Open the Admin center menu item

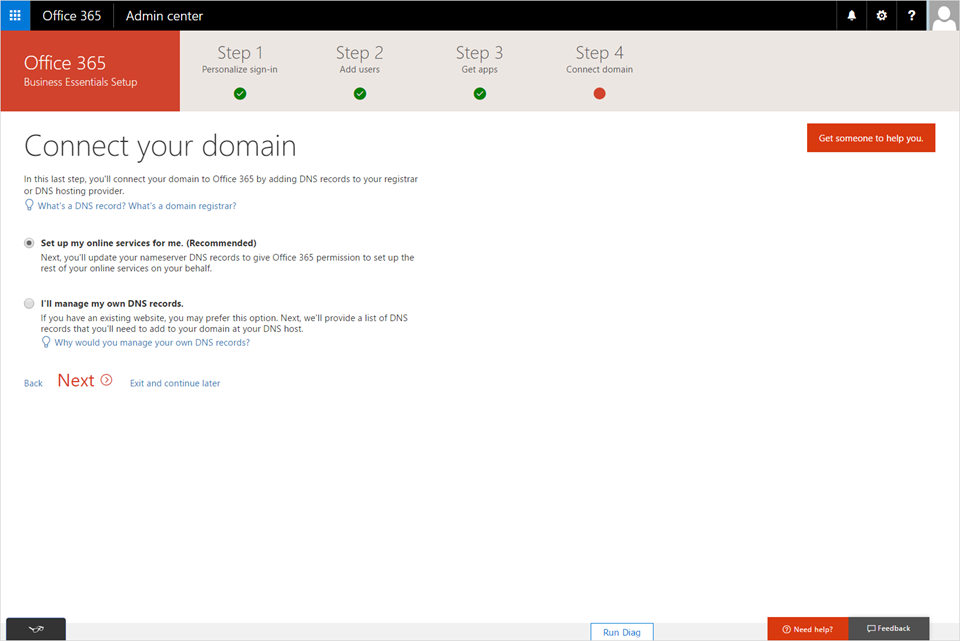click(x=163, y=15)
